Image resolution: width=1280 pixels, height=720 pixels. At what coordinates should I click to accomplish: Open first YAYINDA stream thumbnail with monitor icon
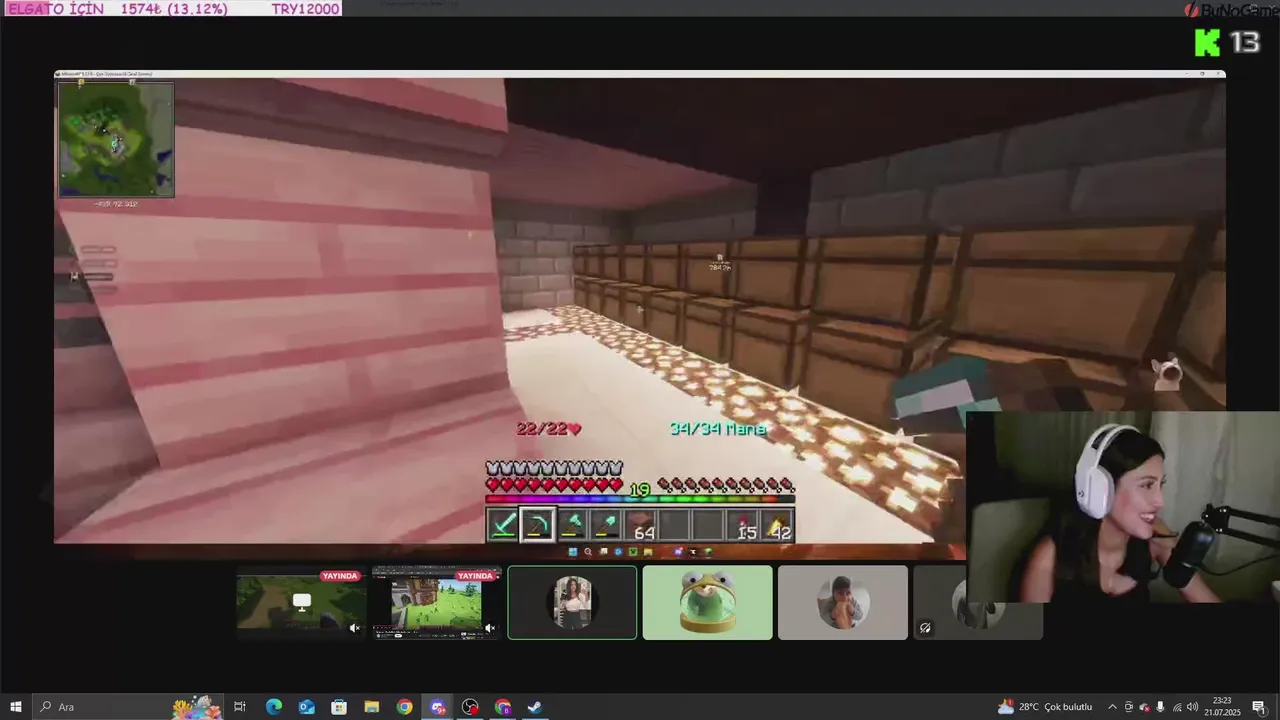pyautogui.click(x=301, y=602)
